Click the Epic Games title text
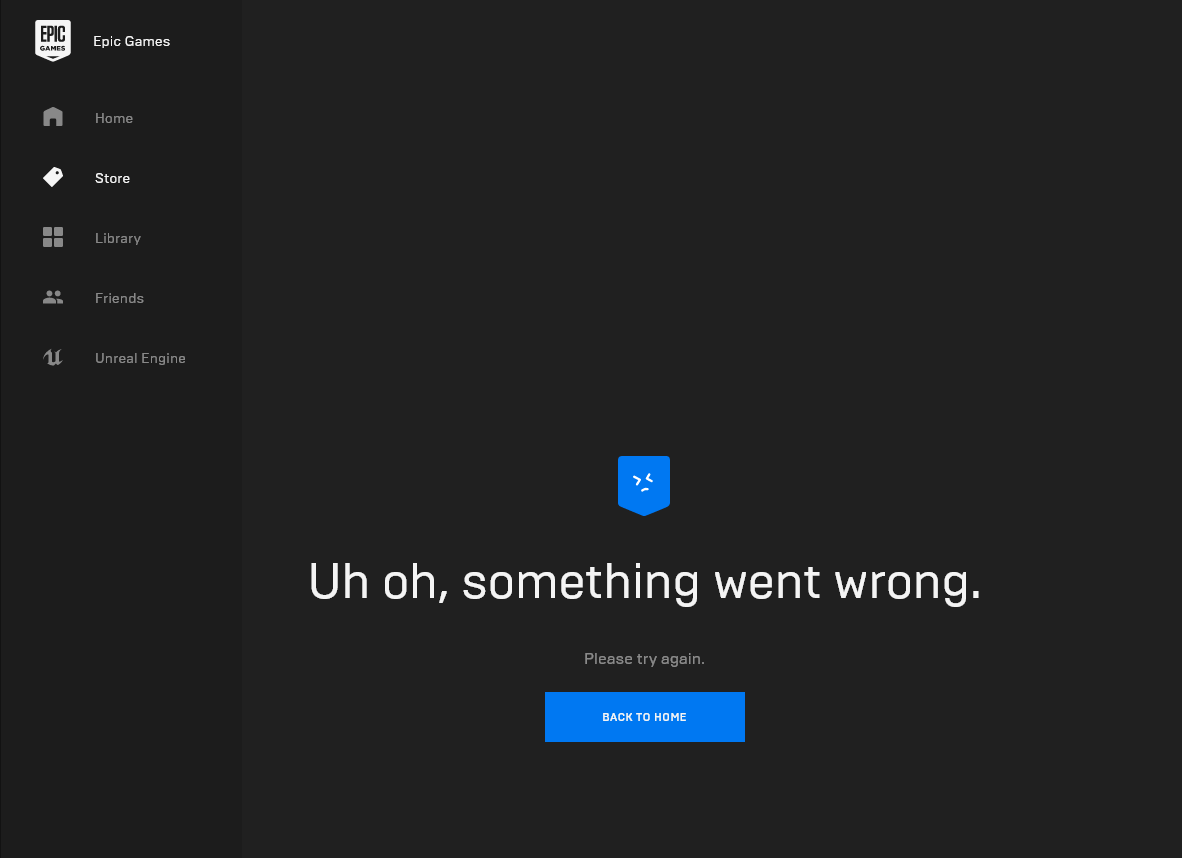Image resolution: width=1182 pixels, height=858 pixels. [131, 41]
